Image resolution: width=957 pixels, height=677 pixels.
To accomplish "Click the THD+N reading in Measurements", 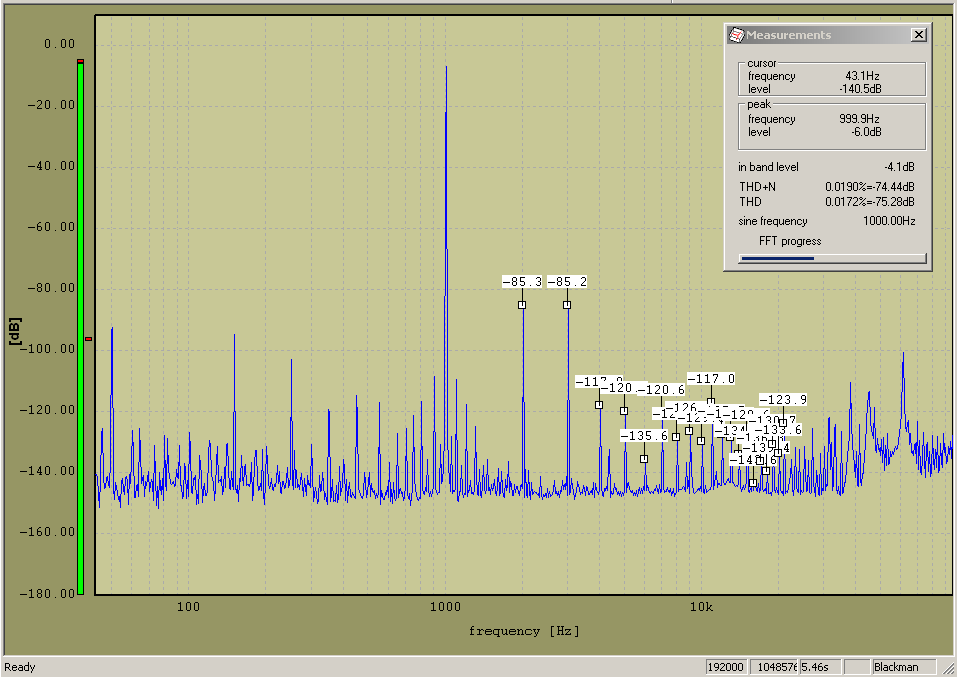I will [x=868, y=186].
